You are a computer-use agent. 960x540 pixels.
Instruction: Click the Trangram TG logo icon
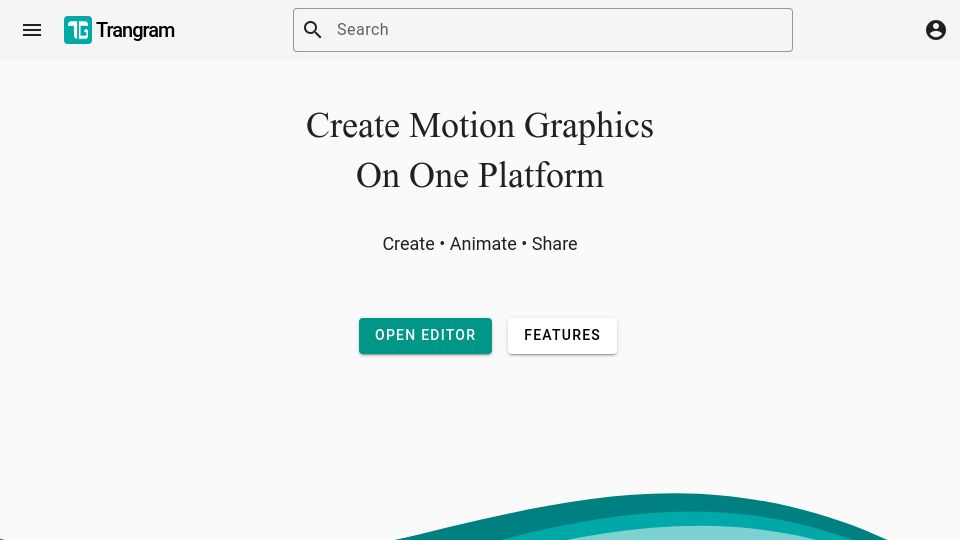pyautogui.click(x=78, y=30)
